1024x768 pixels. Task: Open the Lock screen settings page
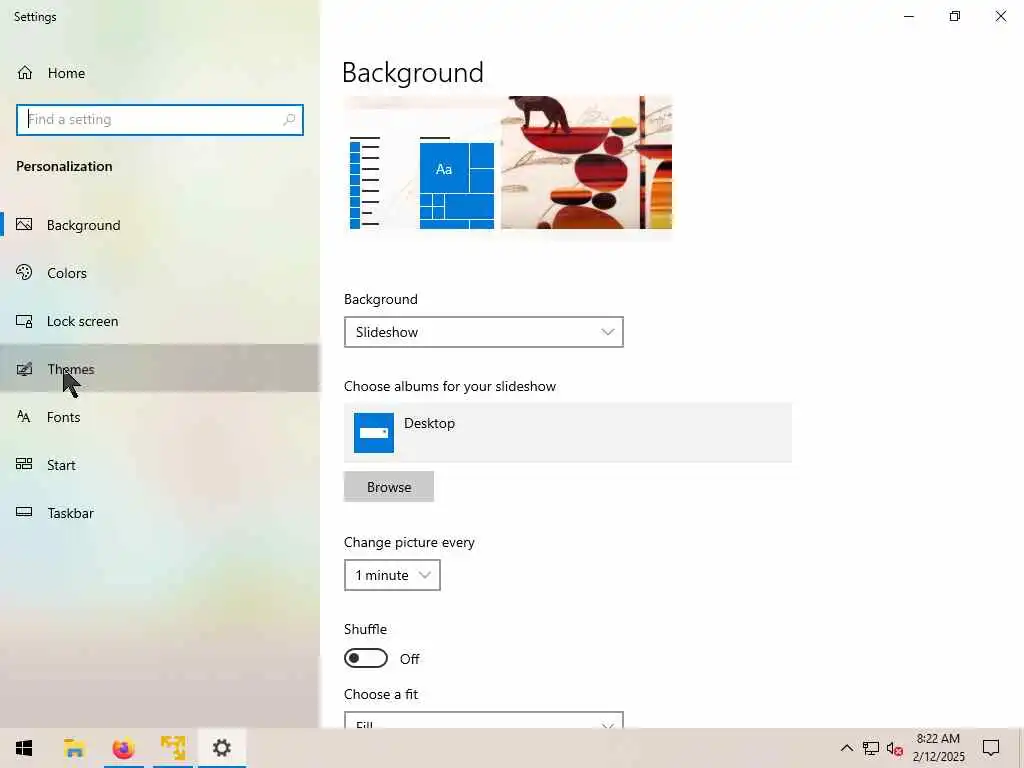pos(160,321)
